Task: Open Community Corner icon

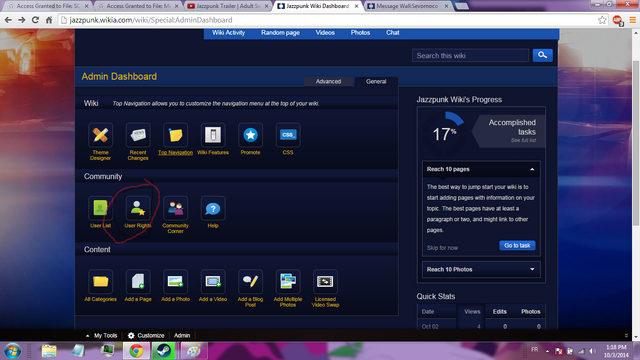Action: coord(176,208)
